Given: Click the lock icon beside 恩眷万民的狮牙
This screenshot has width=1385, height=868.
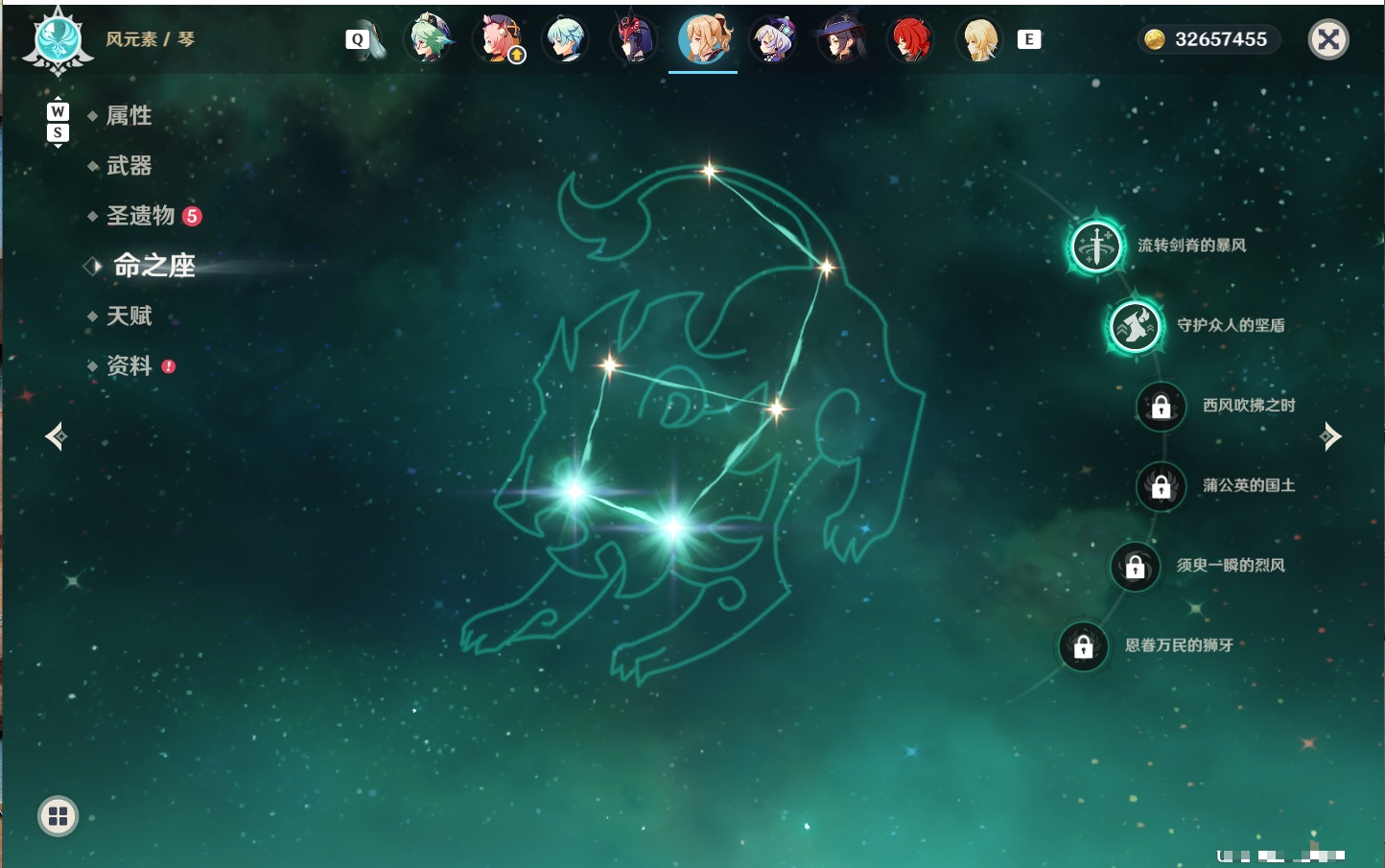Looking at the screenshot, I should 1084,646.
